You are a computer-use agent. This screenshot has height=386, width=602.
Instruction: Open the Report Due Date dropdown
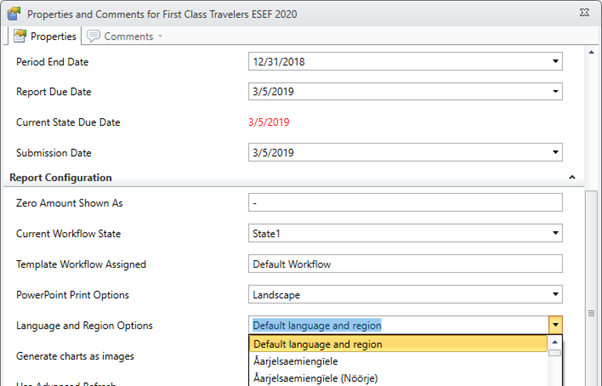coord(555,91)
